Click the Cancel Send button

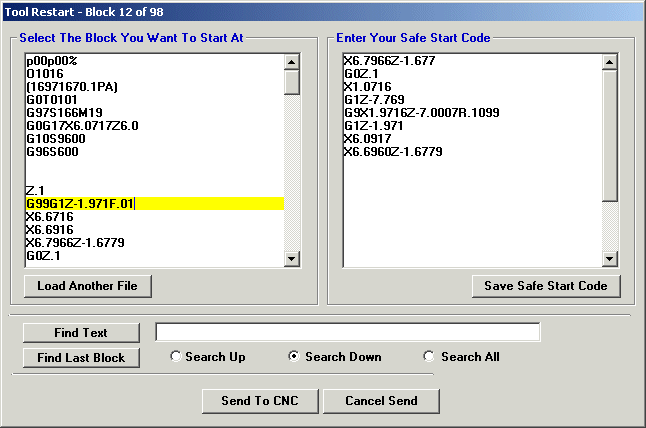pos(381,401)
